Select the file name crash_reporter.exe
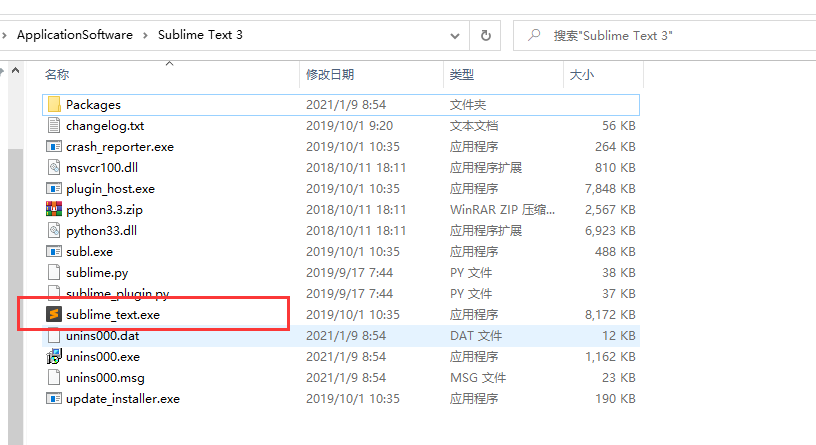This screenshot has width=816, height=445. 120,147
